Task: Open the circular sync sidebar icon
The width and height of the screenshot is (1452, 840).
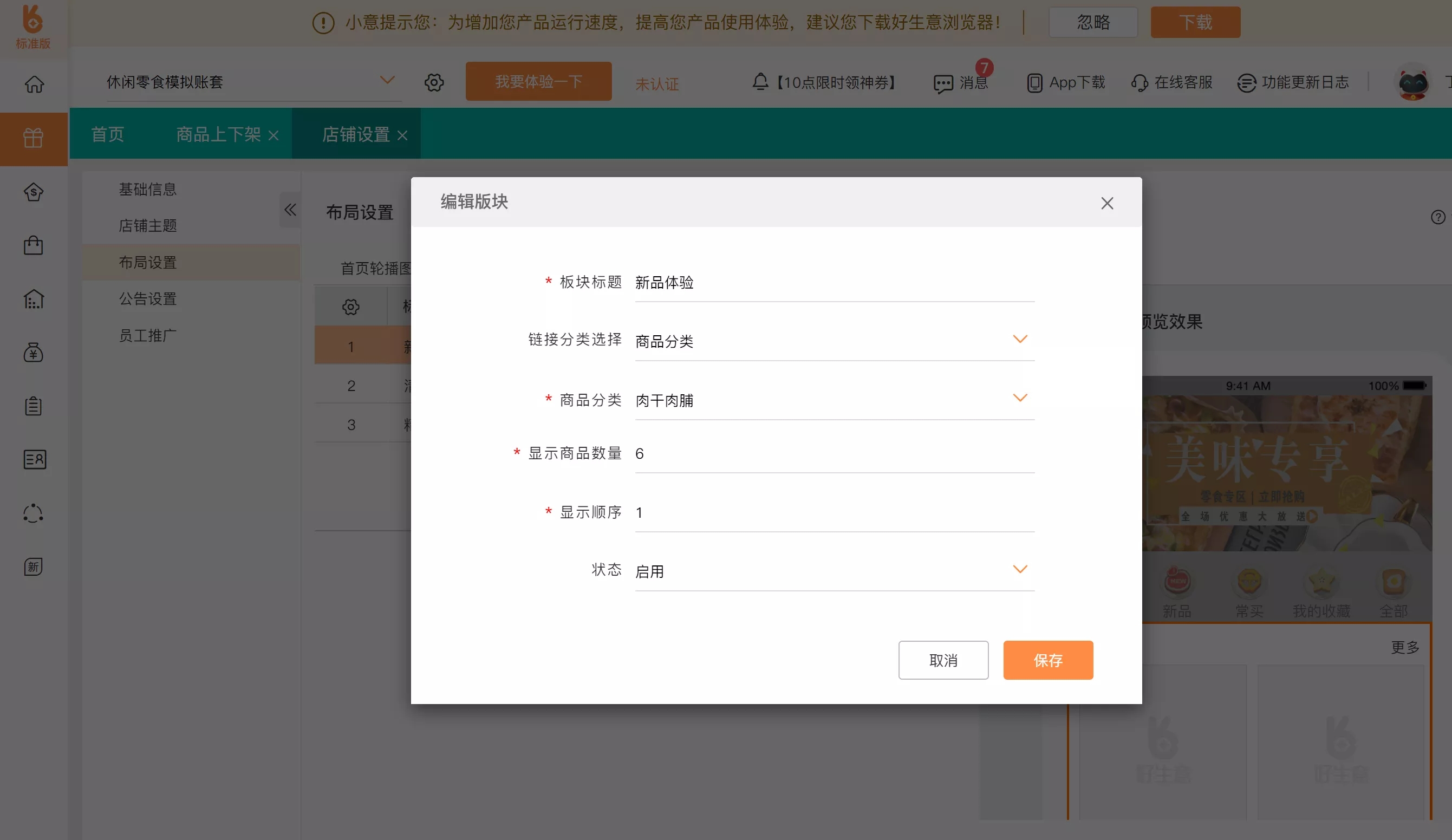Action: tap(34, 513)
